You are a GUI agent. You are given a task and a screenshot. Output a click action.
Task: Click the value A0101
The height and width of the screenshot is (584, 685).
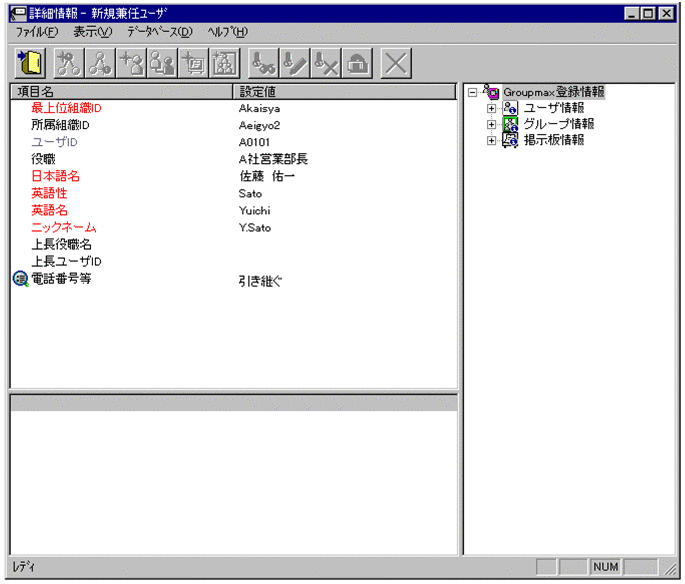[254, 142]
